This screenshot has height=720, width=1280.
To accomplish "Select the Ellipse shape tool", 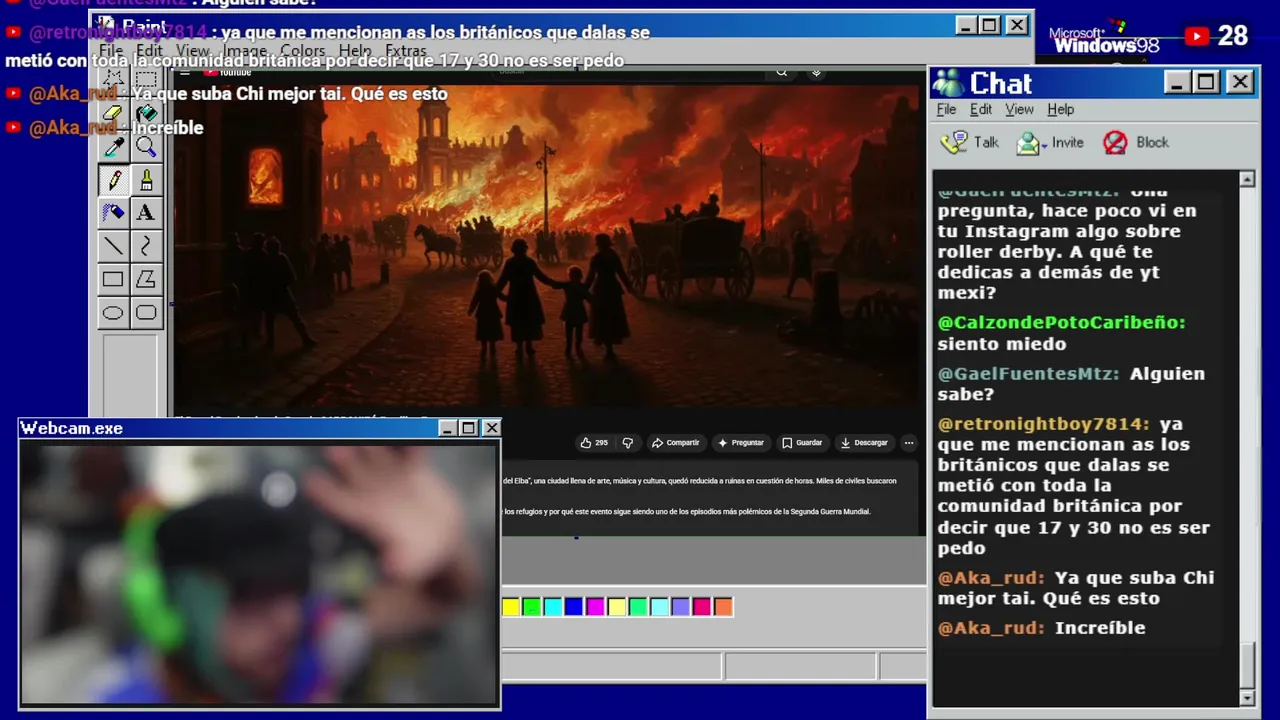I will click(113, 313).
